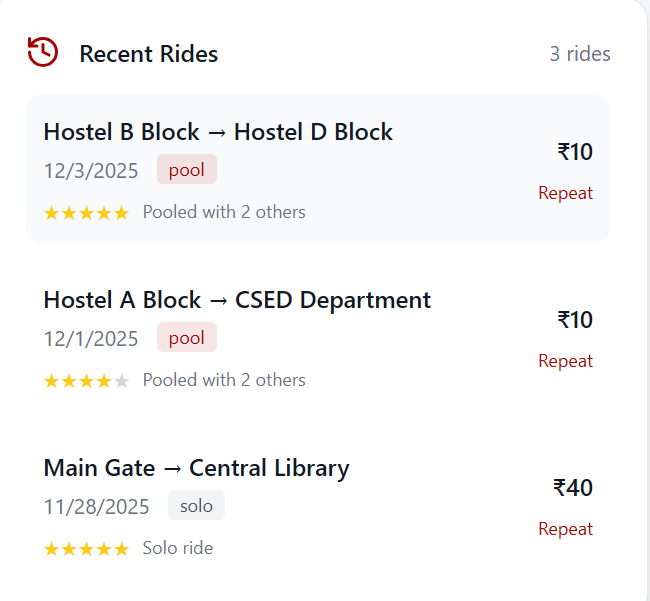650x601 pixels.
Task: Open the Hostel B Block → Hostel D Block ride
Action: click(x=218, y=132)
